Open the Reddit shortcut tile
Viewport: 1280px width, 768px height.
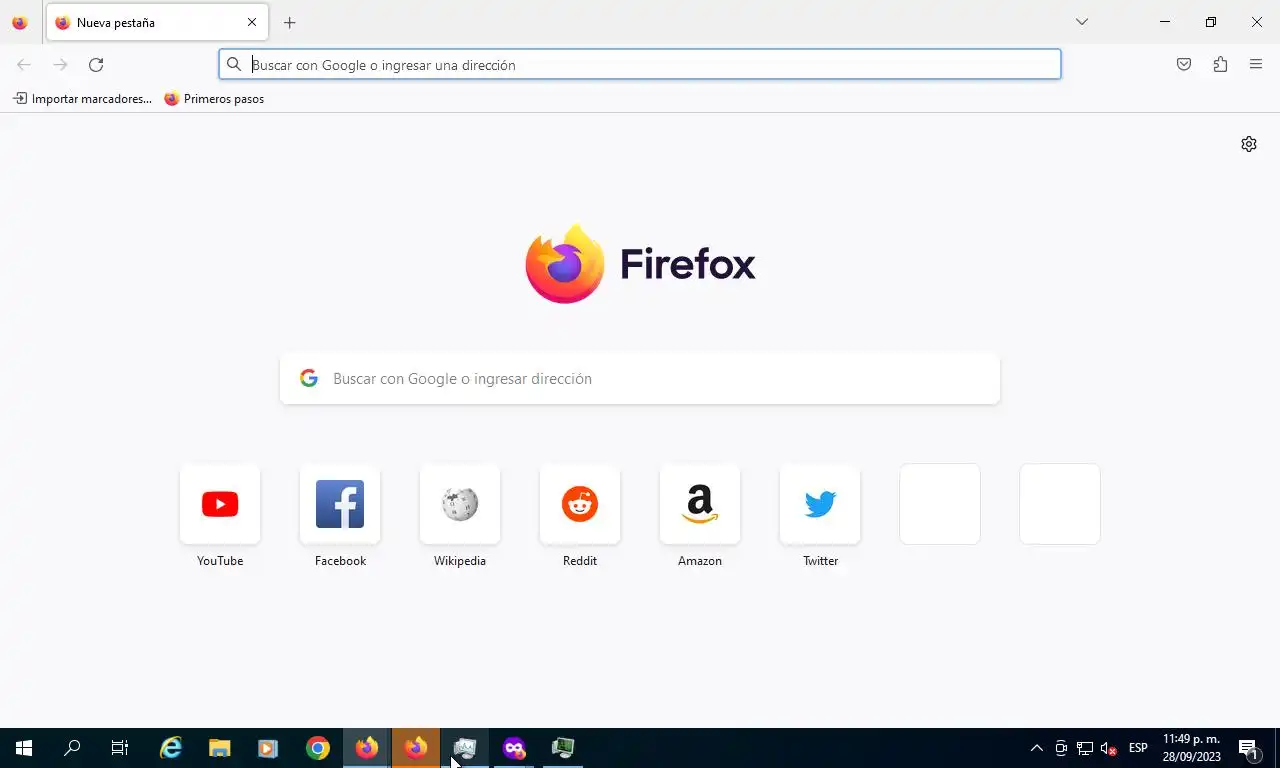(x=580, y=504)
